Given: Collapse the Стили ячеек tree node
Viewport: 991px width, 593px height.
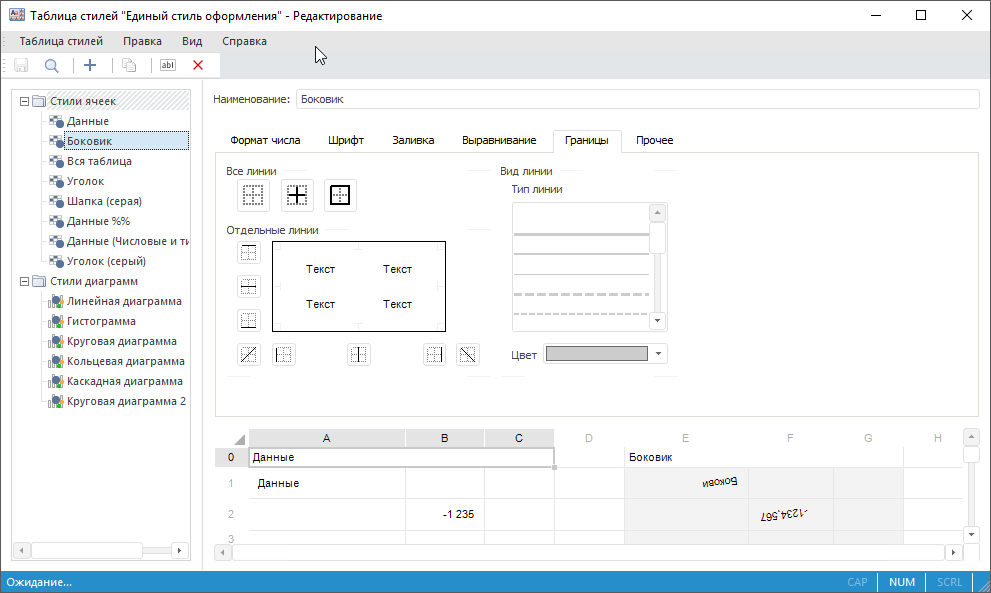Looking at the screenshot, I should pyautogui.click(x=25, y=101).
